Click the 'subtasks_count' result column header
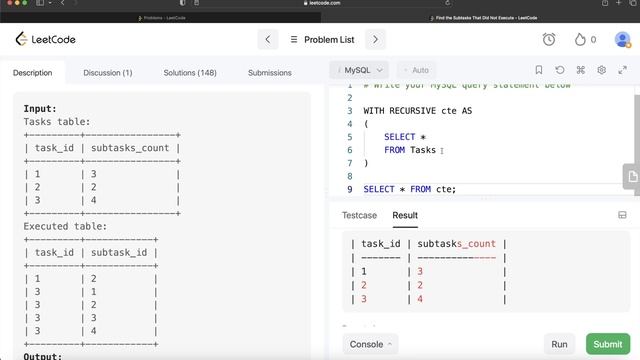Image resolution: width=640 pixels, height=360 pixels. (456, 244)
